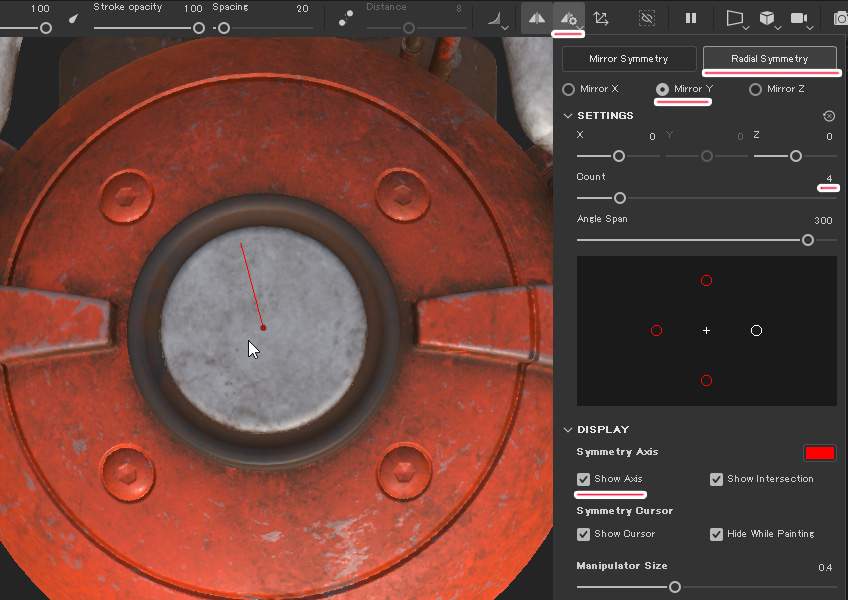Collapse the DISPLAY section

pos(568,430)
